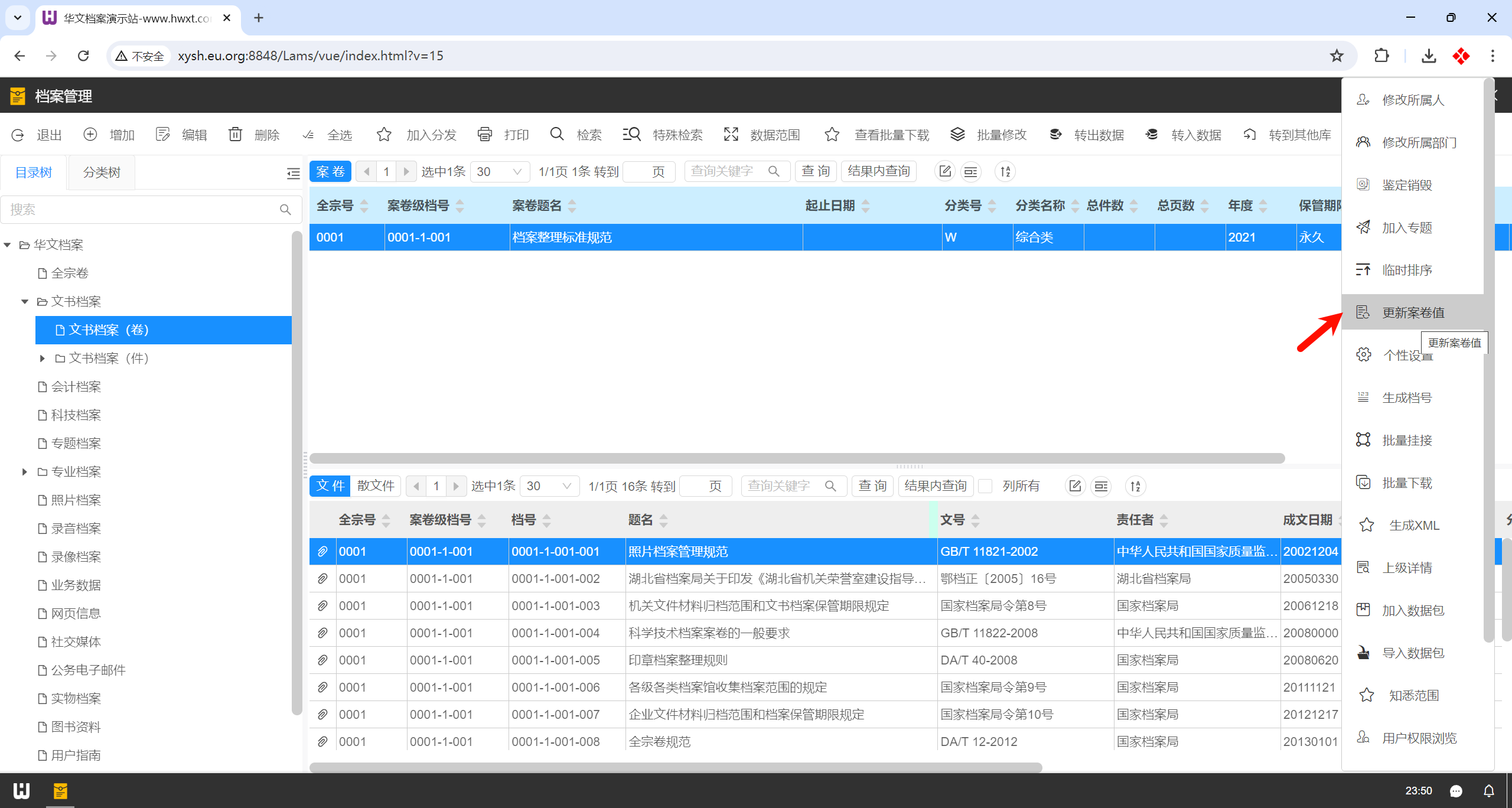
Task: Open the 文件 page size dropdown showing 30
Action: pyautogui.click(x=549, y=486)
